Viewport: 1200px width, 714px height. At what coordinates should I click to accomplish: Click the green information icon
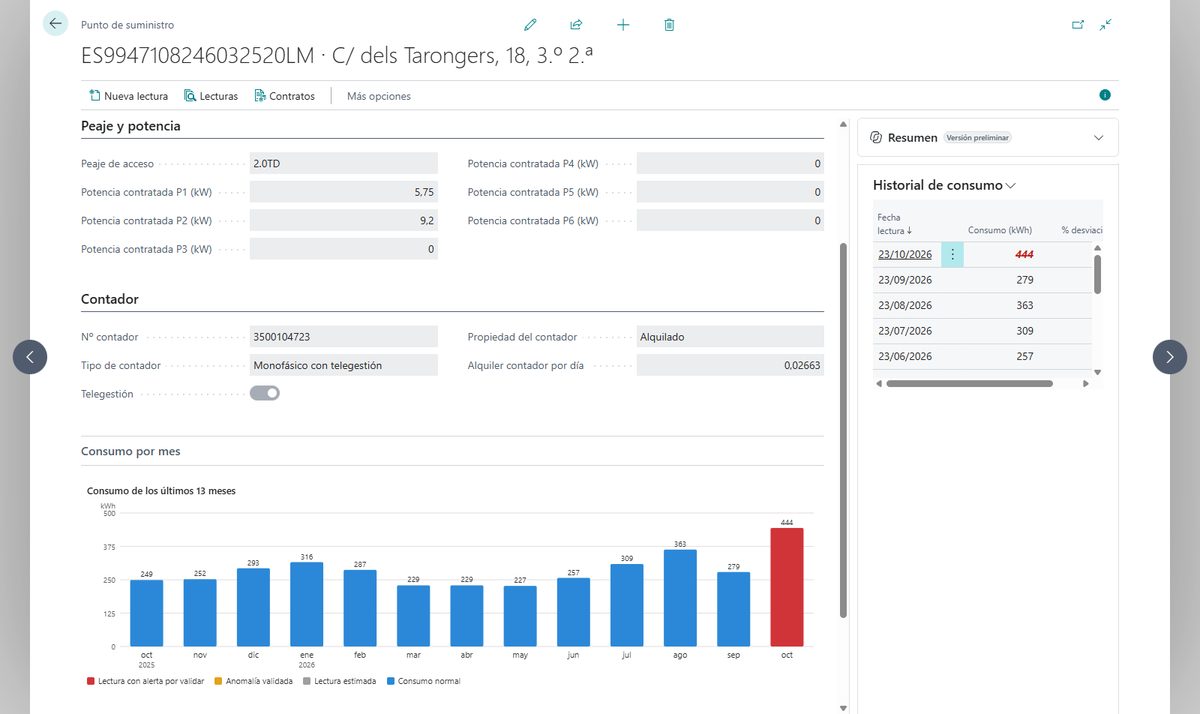[x=1105, y=95]
